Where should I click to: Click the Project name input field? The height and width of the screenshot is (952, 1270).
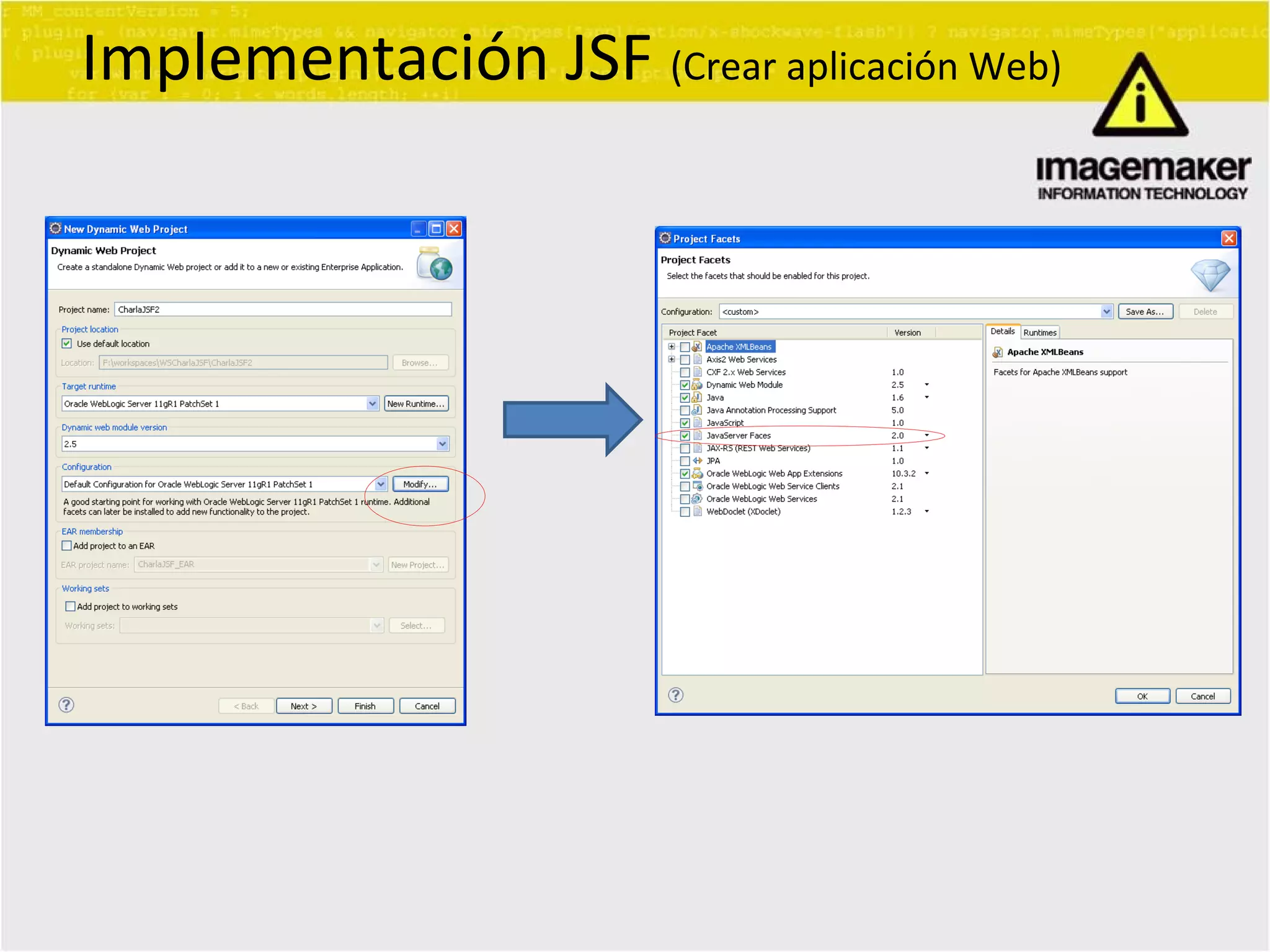coord(283,309)
